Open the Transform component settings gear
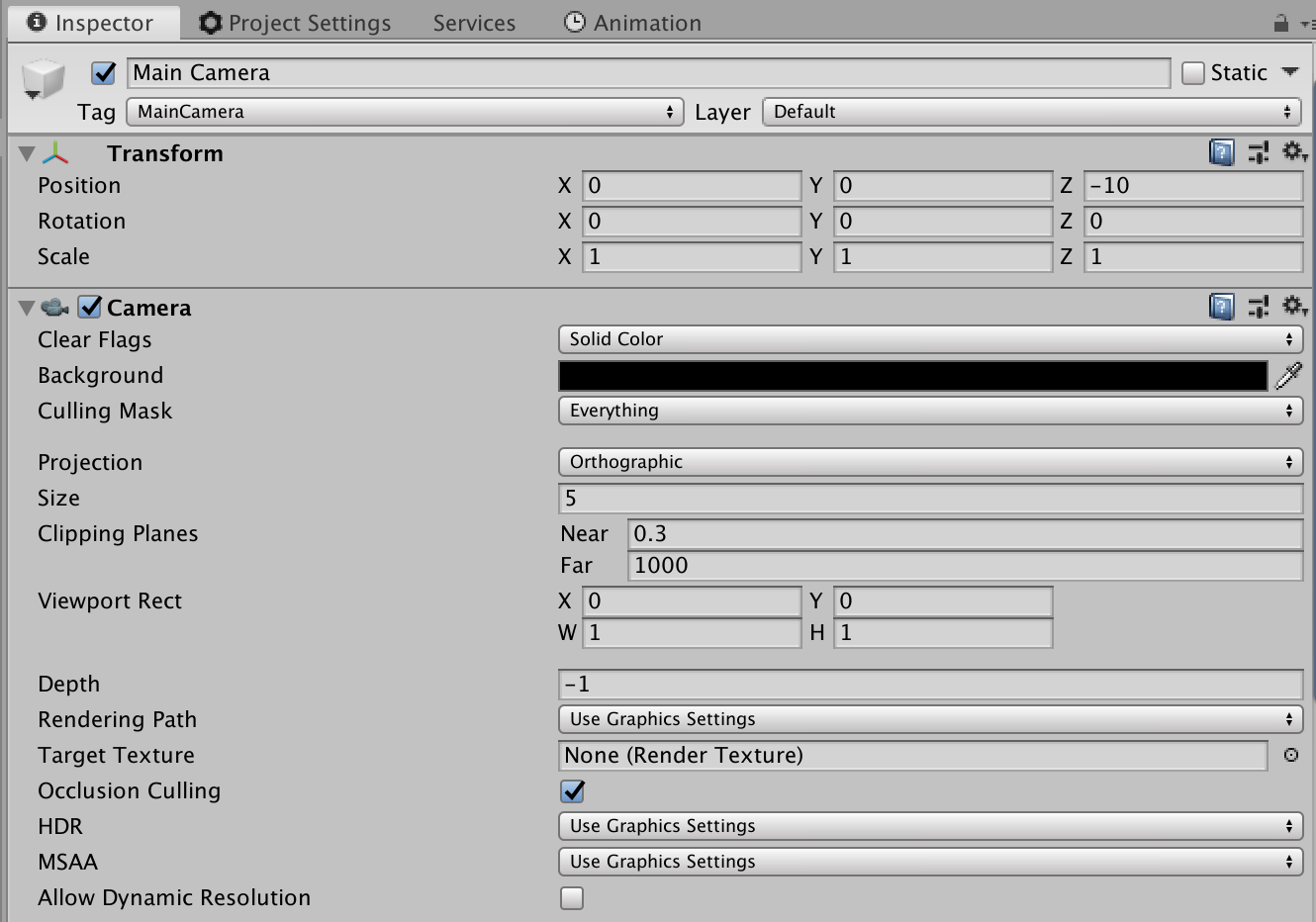The image size is (1316, 922). [1294, 152]
